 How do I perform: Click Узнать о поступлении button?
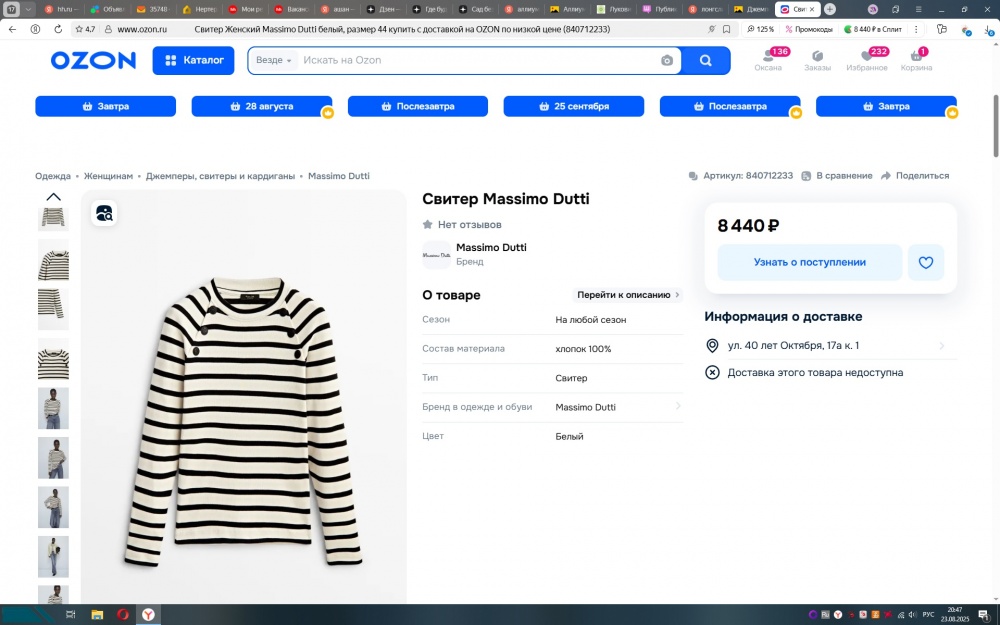[x=809, y=262]
